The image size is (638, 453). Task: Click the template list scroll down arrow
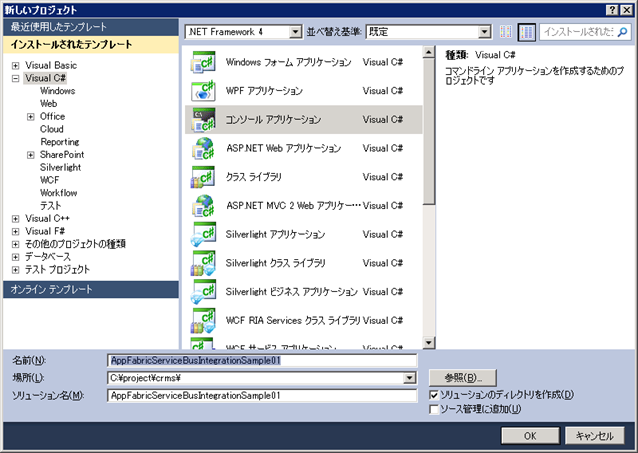pyautogui.click(x=428, y=343)
